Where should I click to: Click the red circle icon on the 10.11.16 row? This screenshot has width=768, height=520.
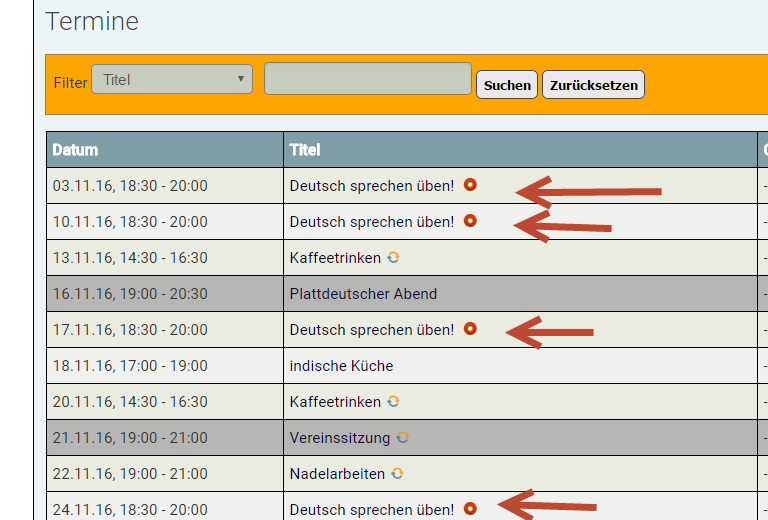pos(470,221)
